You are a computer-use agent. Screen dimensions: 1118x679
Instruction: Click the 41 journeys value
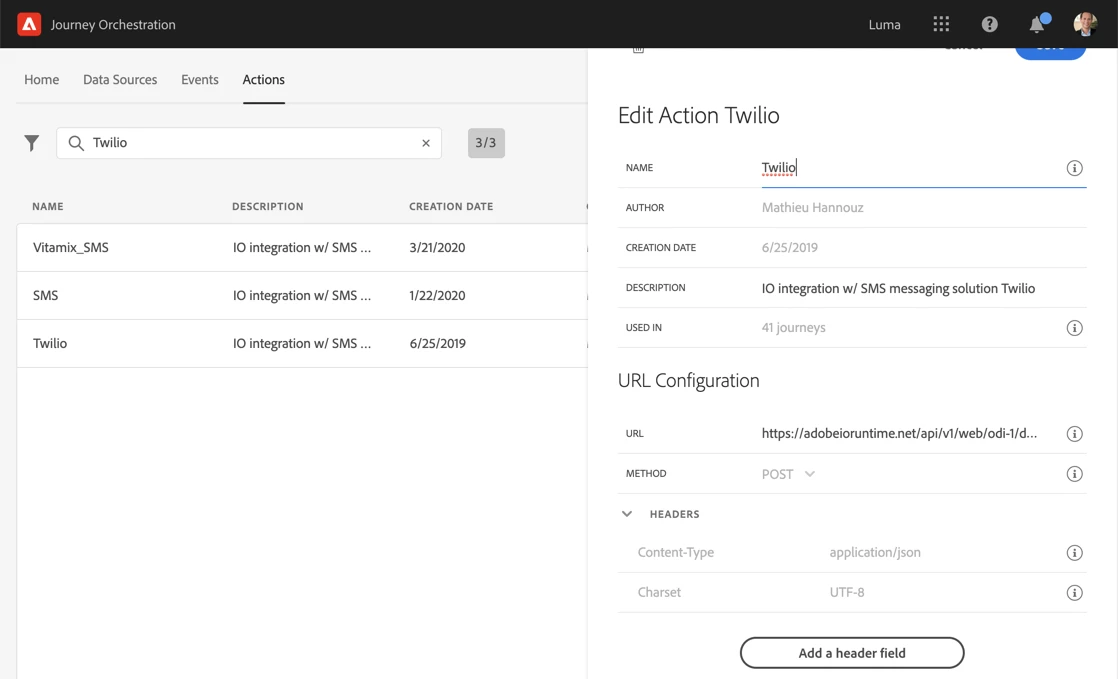794,328
